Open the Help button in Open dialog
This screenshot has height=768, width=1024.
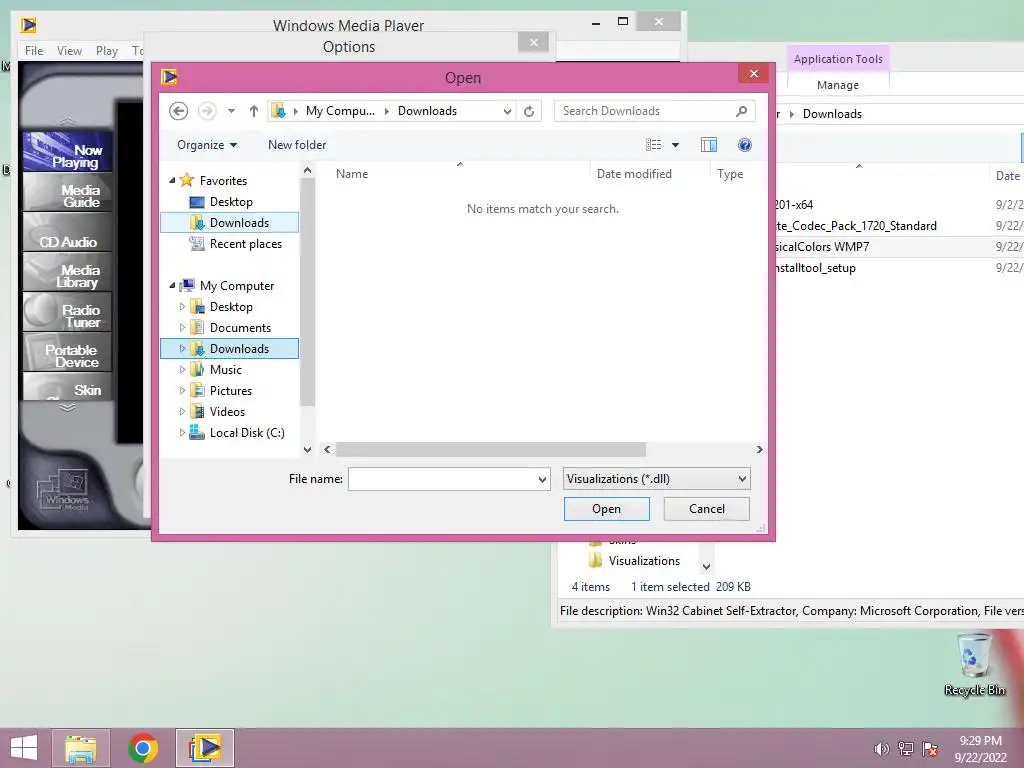(x=744, y=145)
